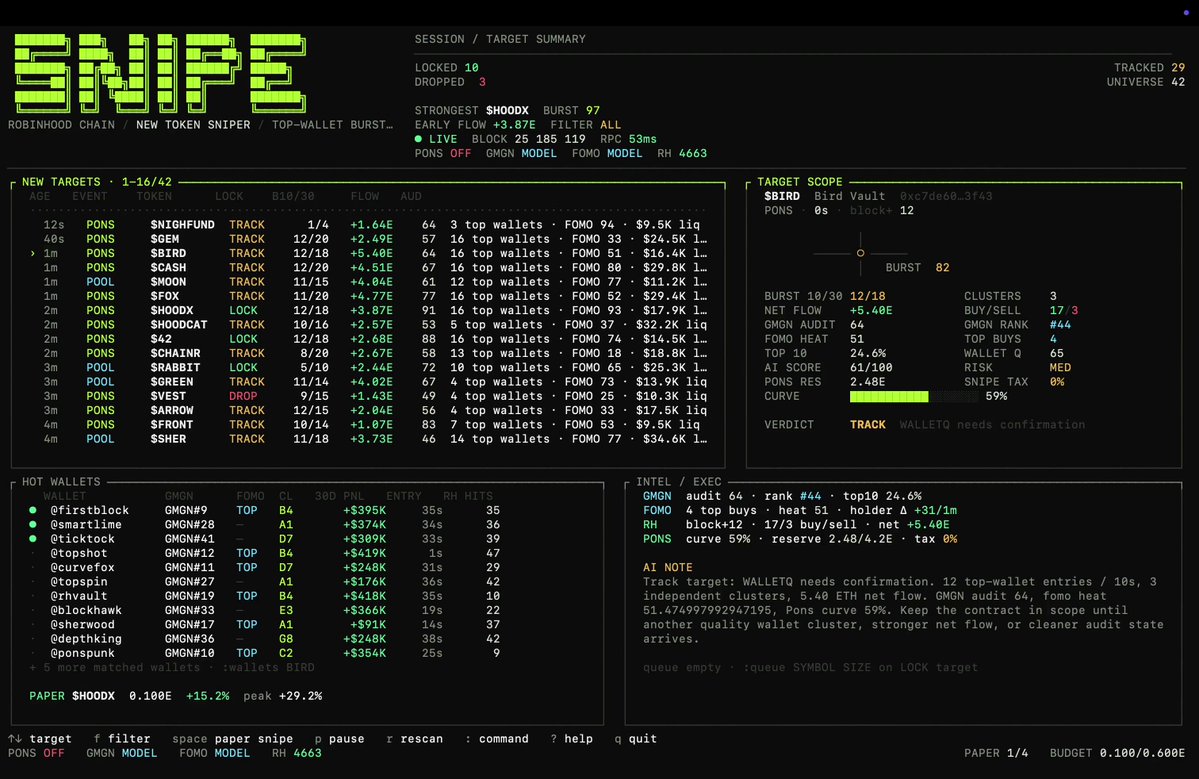This screenshot has height=779, width=1199.
Task: Click the green LIVE status dot
Action: [418, 139]
